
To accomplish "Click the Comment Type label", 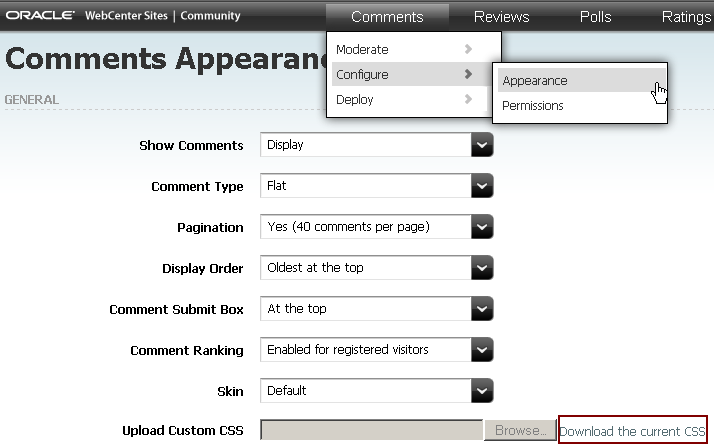I will (197, 187).
